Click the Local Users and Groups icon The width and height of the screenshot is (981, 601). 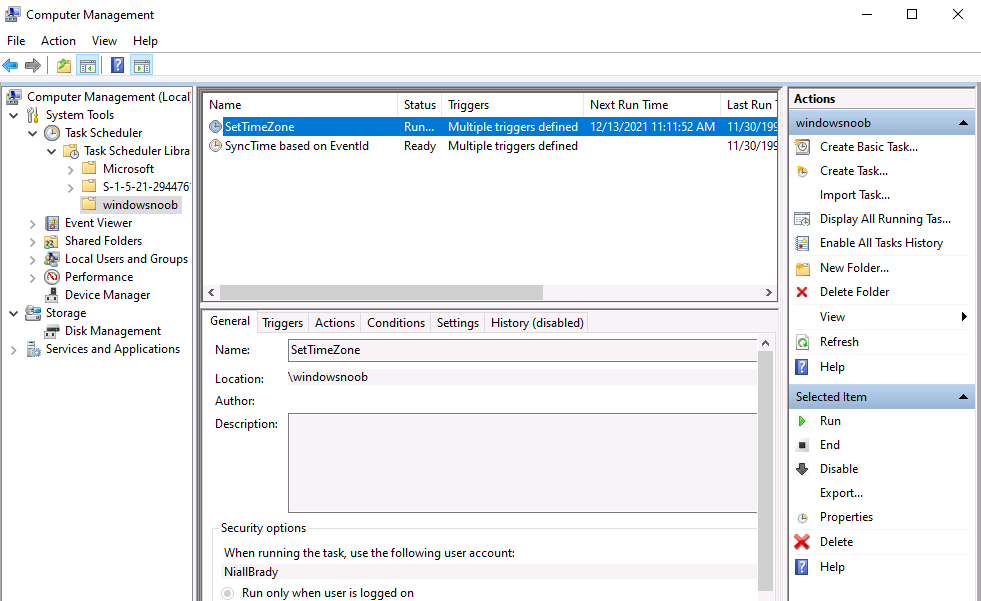click(52, 259)
